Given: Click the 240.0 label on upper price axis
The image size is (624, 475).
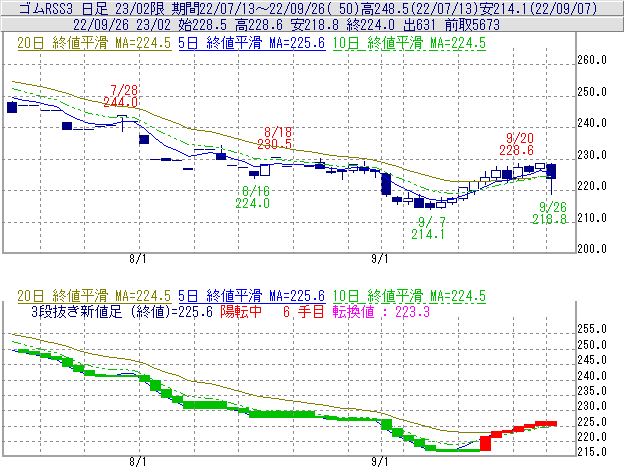Looking at the screenshot, I should [x=592, y=123].
